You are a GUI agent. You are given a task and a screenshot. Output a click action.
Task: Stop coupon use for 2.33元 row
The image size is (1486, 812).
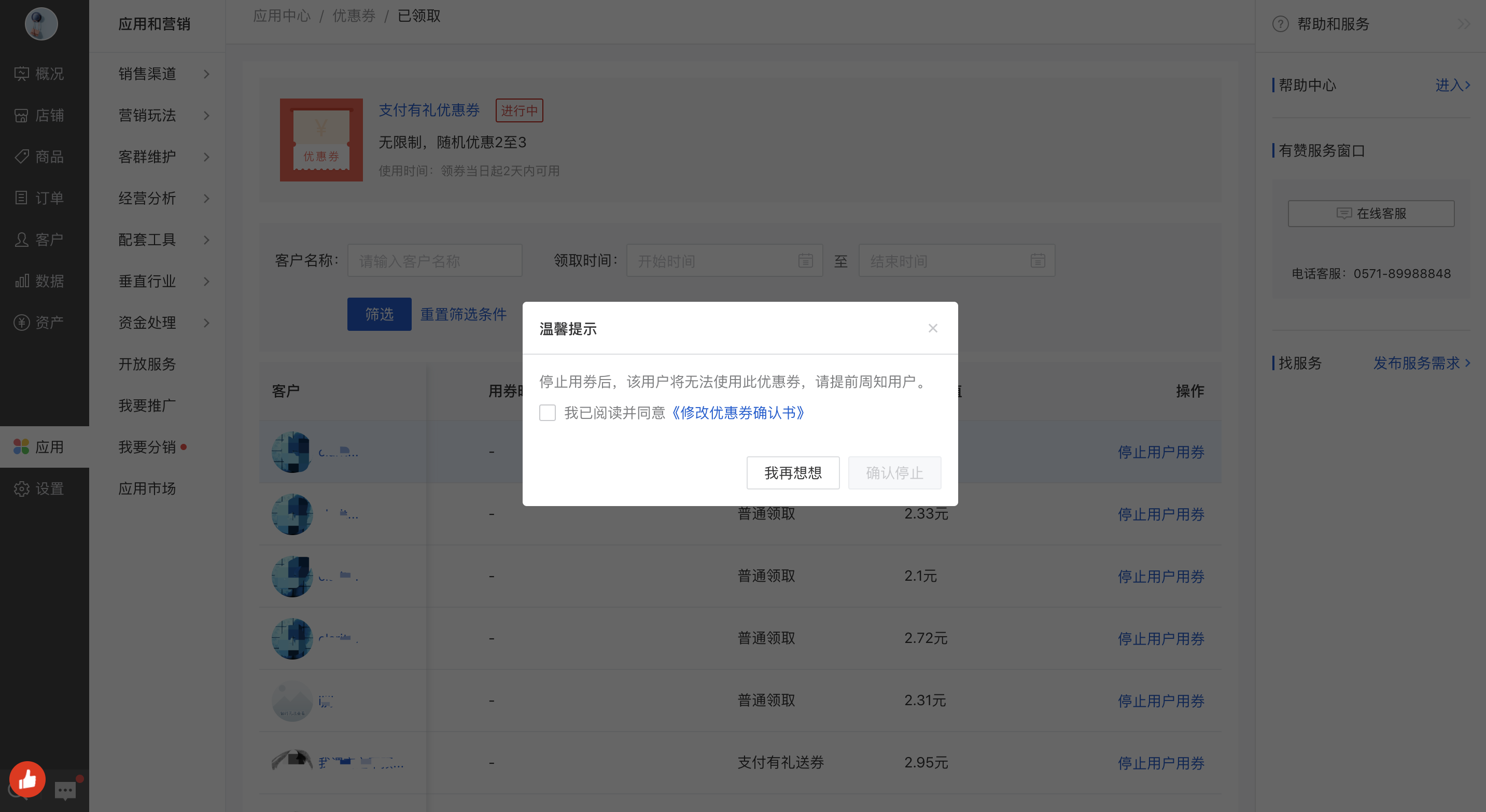pos(1161,514)
